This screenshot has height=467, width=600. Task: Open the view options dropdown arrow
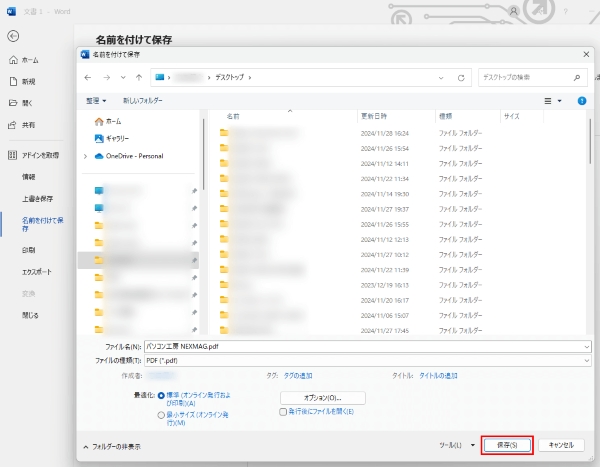click(559, 101)
